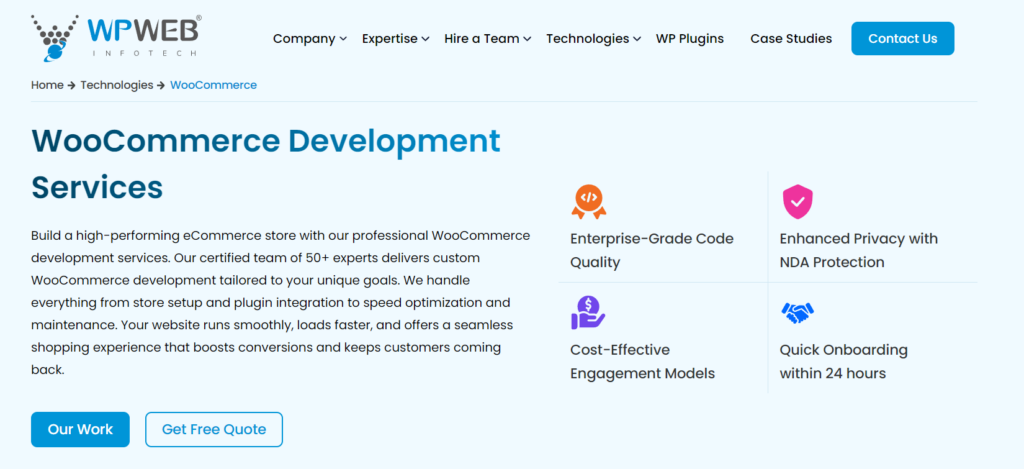Click Quick Onboarding within 24 hours text
The image size is (1024, 469).
click(x=844, y=362)
